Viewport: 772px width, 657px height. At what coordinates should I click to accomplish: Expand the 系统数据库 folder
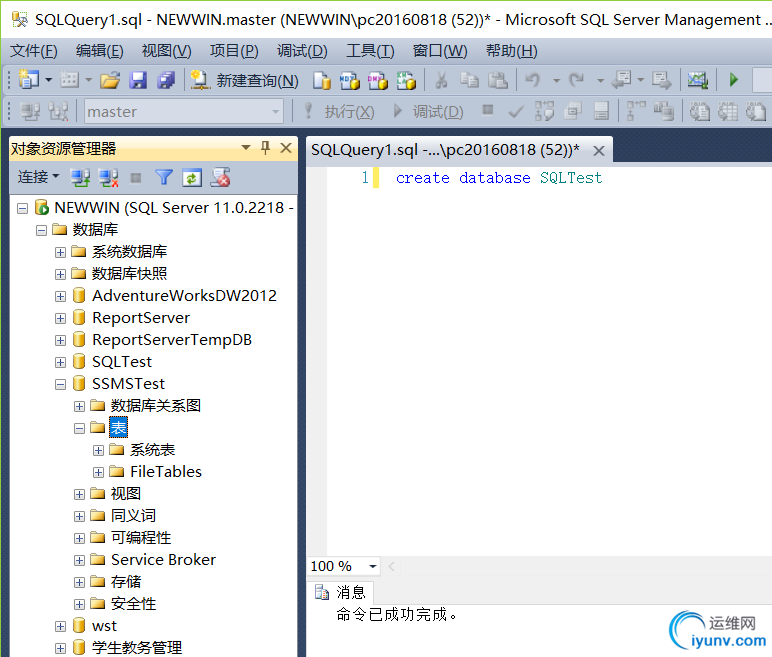point(60,252)
